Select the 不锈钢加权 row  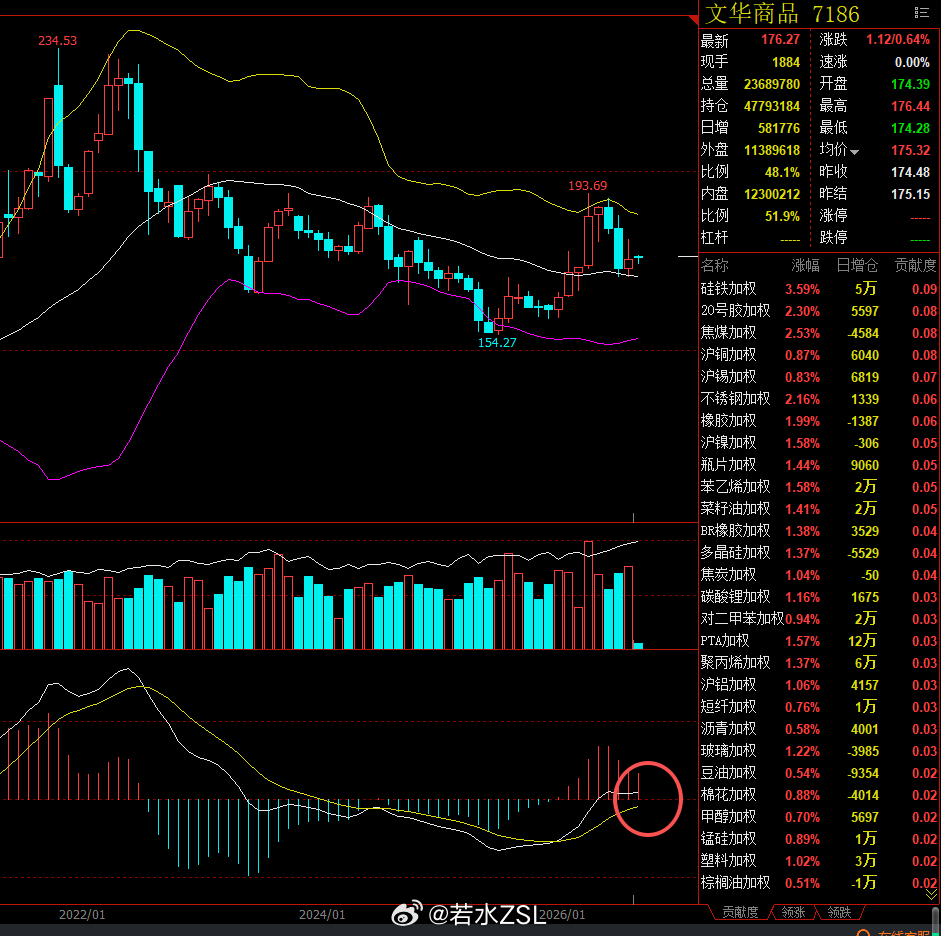(819, 399)
